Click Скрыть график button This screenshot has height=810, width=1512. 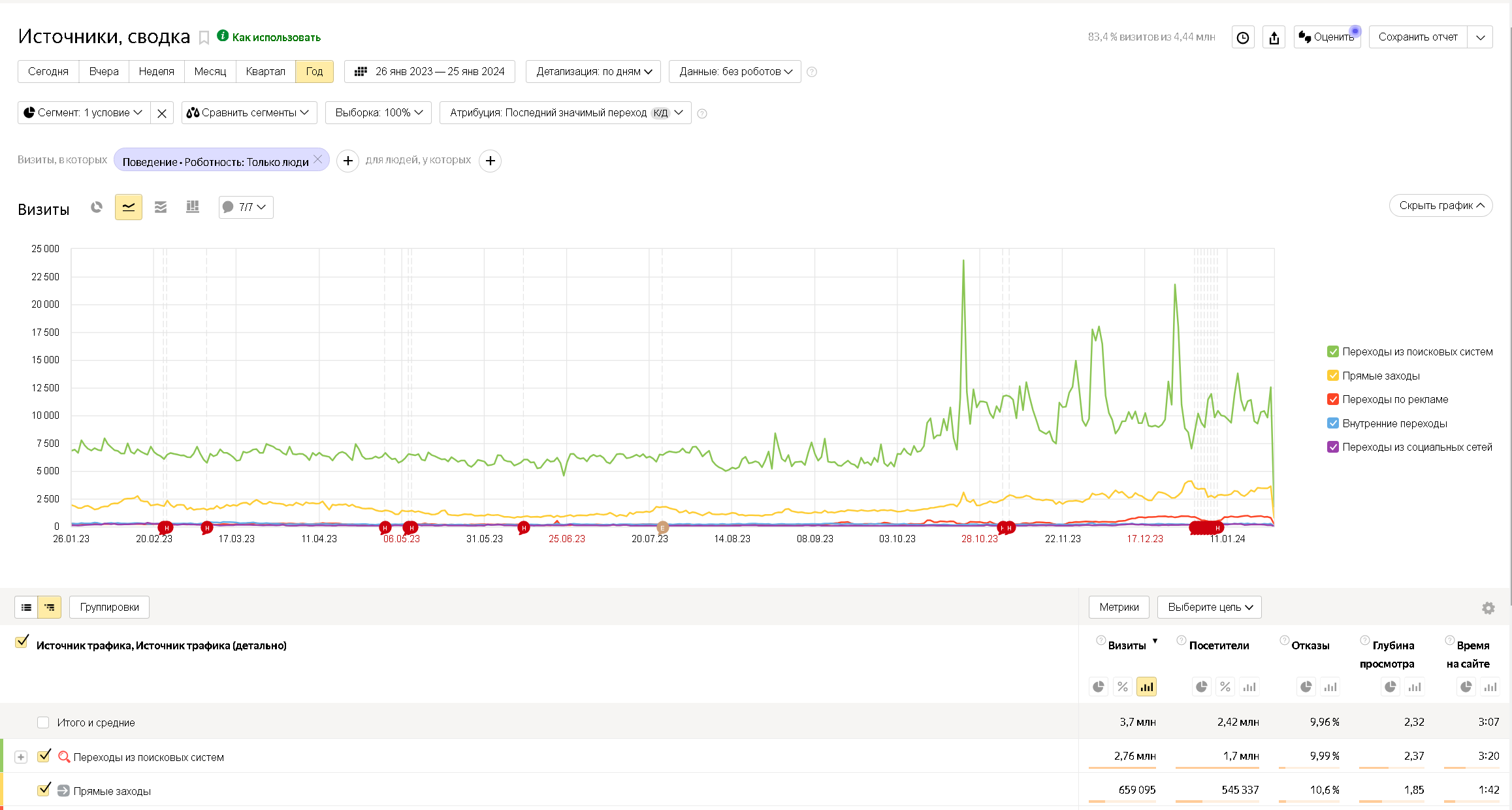pos(1440,206)
